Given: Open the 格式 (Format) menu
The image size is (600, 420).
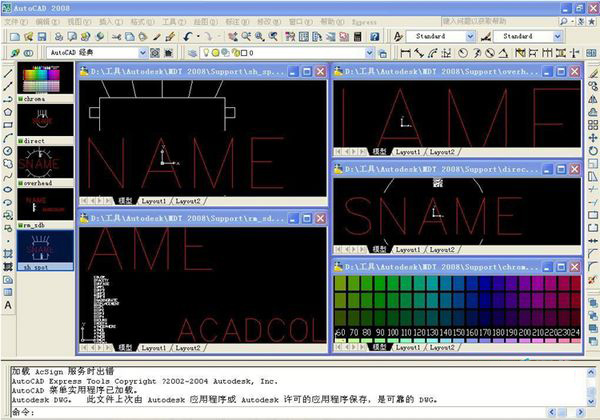Looking at the screenshot, I should point(142,22).
